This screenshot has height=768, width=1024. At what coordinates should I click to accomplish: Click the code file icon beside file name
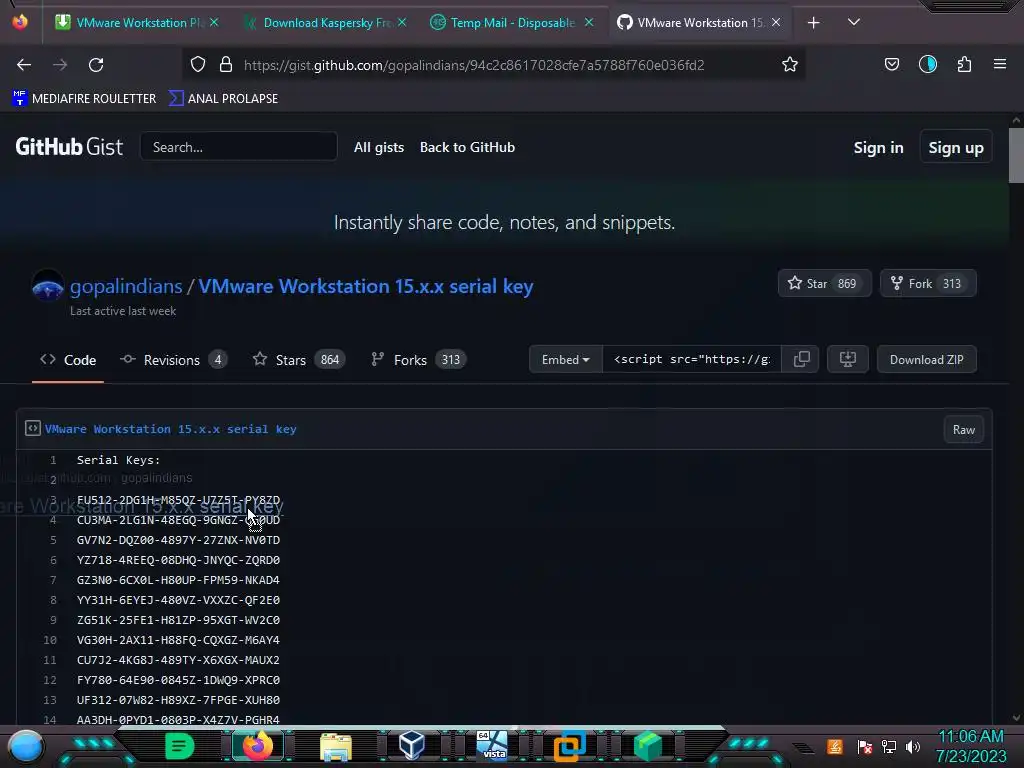click(x=33, y=428)
